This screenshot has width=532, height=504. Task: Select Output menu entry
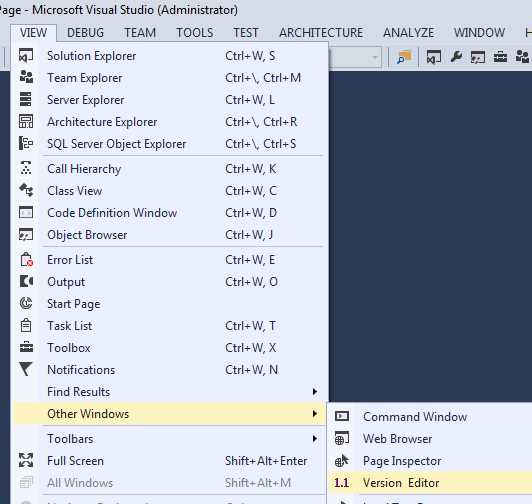[x=170, y=282]
